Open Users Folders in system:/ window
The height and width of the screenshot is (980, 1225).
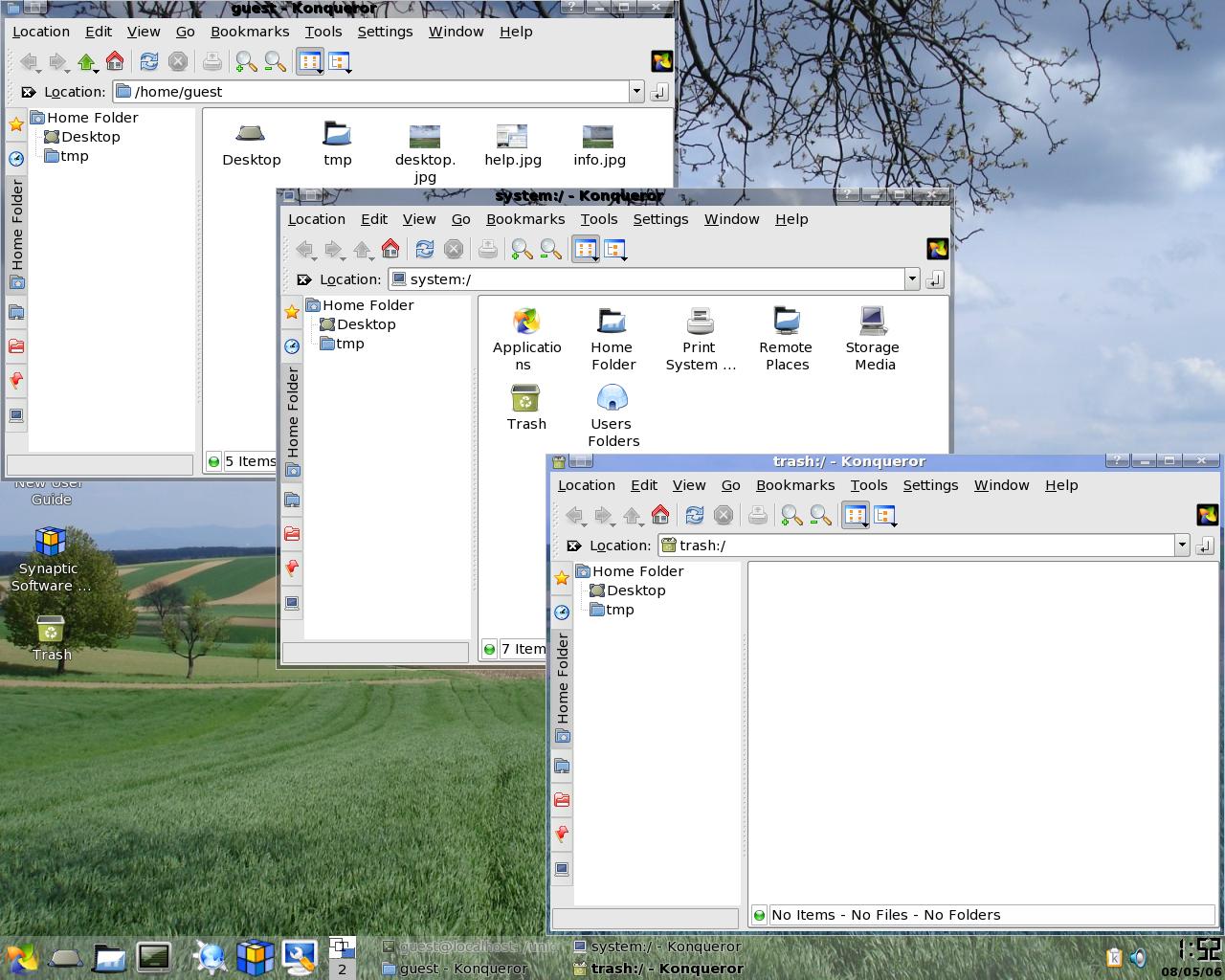612,416
